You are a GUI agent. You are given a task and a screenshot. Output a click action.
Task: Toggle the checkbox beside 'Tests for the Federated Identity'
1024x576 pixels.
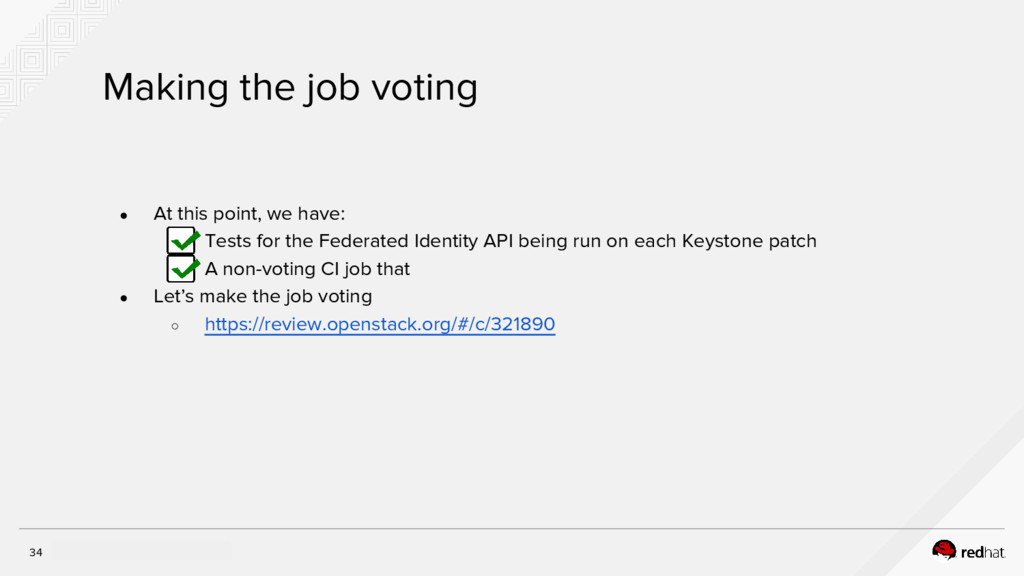(181, 241)
